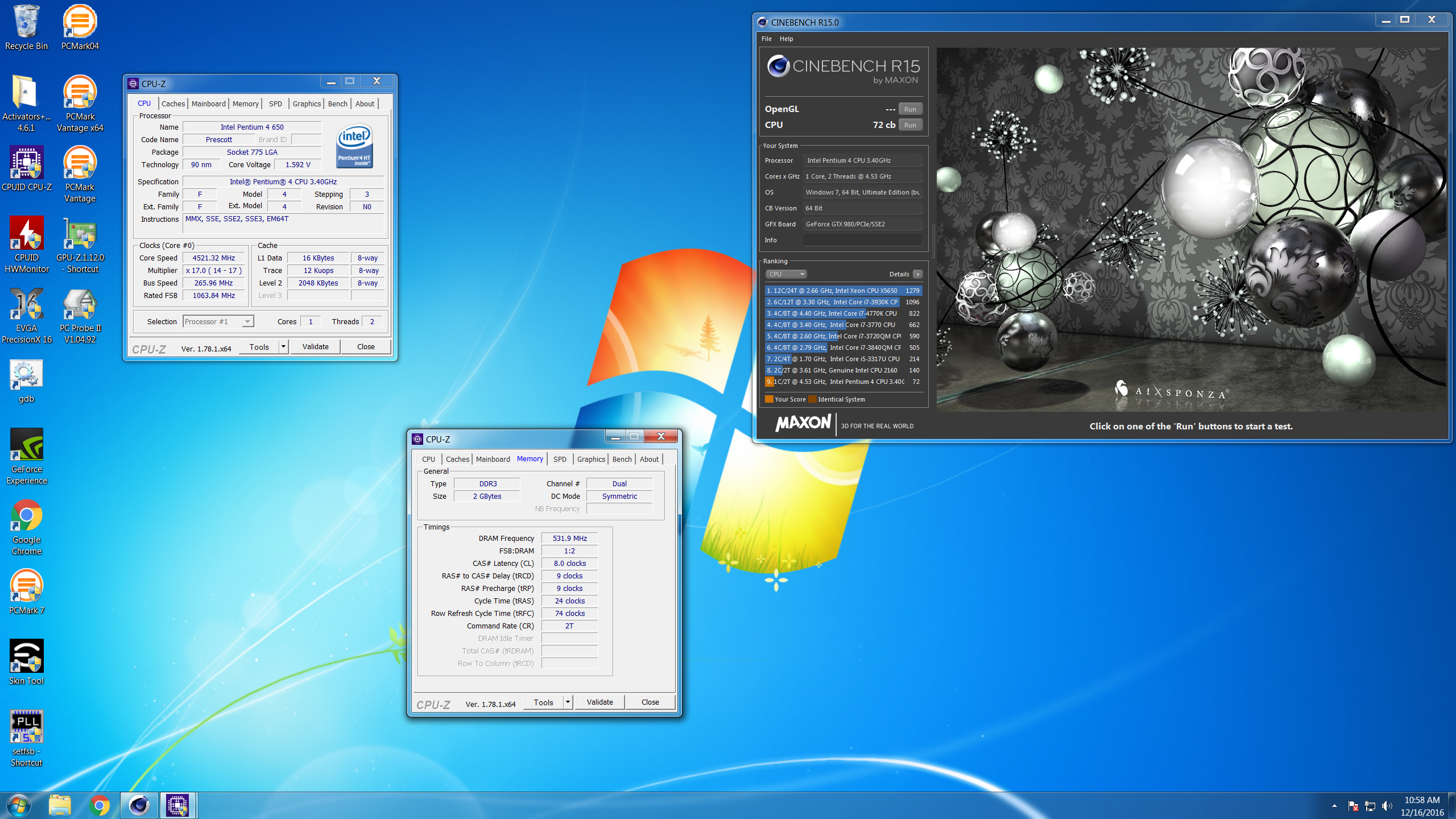Select ranking row Intel Core i7-3930K
The height and width of the screenshot is (819, 1456).
coord(843,302)
